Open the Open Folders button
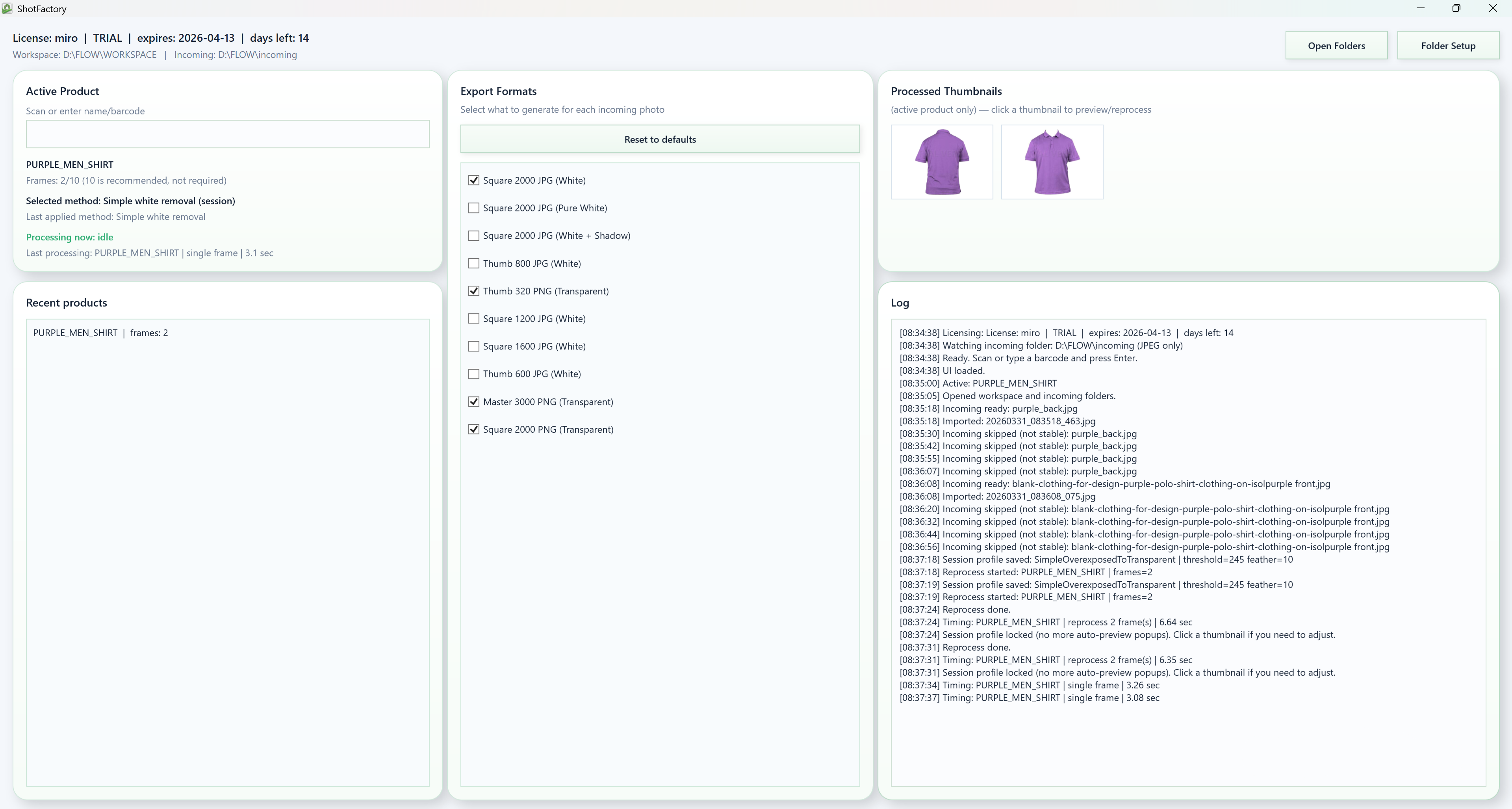 coord(1336,46)
